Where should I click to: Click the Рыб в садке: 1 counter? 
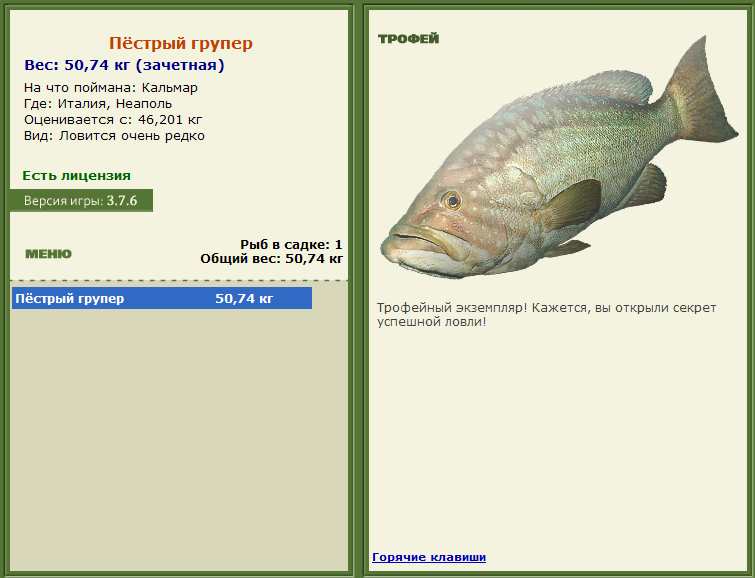click(x=291, y=245)
